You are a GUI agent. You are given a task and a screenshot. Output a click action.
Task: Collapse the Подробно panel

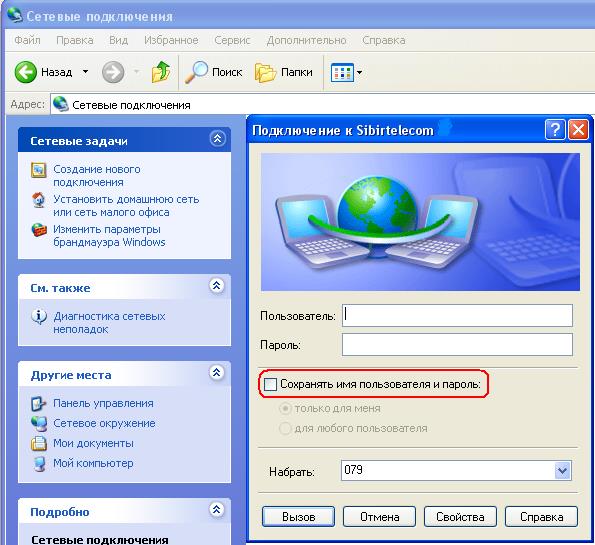217,509
